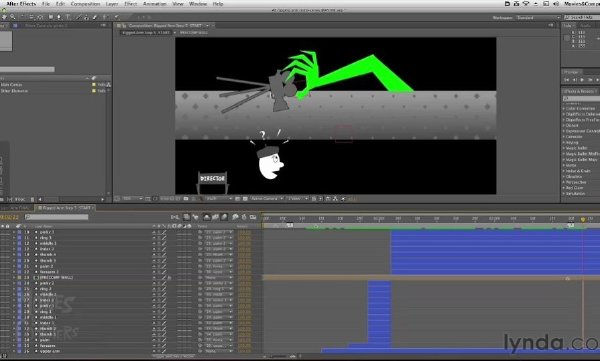The image size is (600, 361).
Task: Select the Horizontal Type tool
Action: [68, 17]
